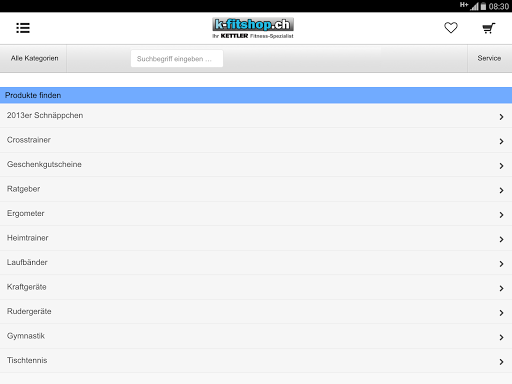Expand the Crosstrainer category arrow

click(501, 141)
